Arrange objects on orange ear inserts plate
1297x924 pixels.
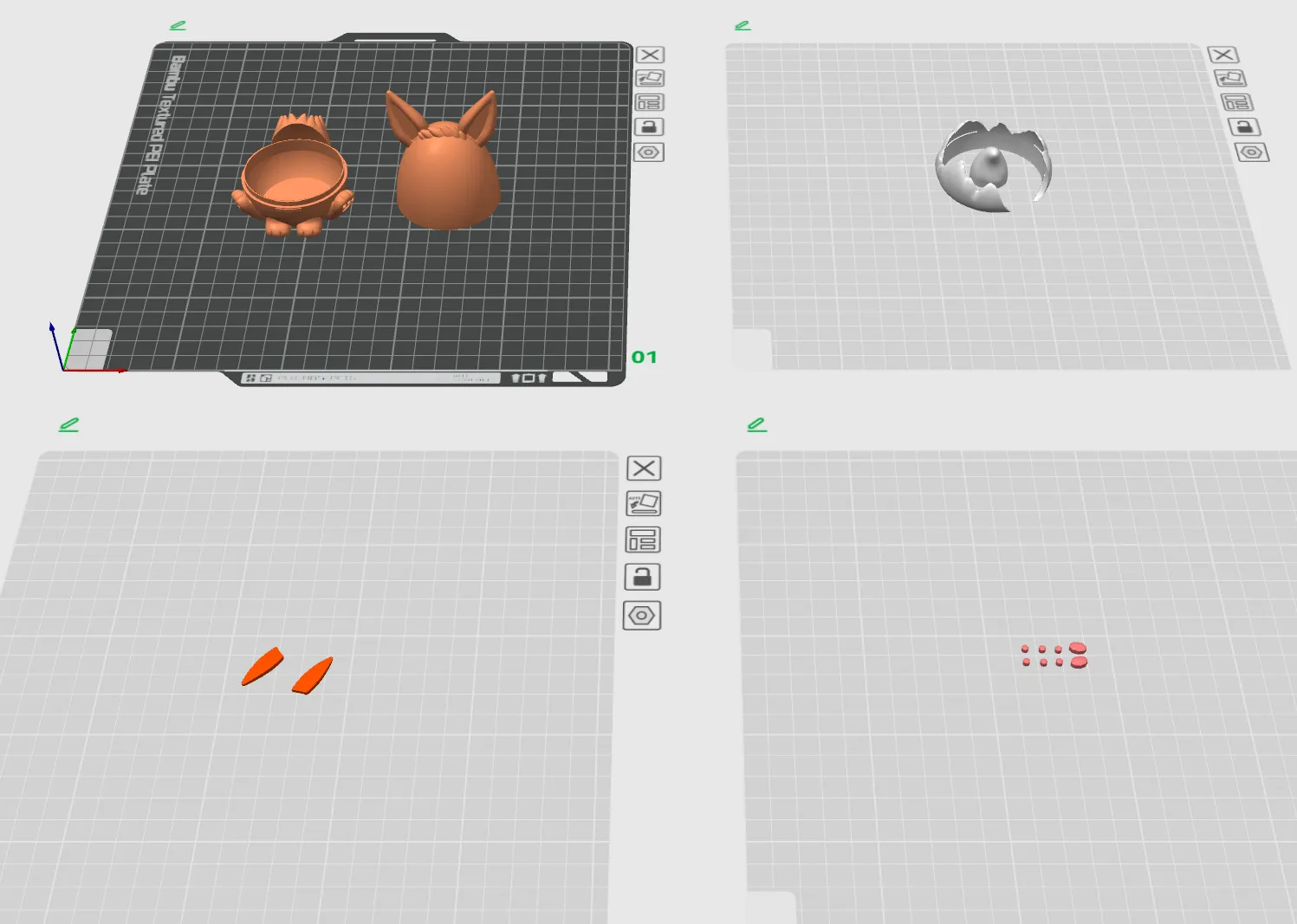(x=643, y=540)
